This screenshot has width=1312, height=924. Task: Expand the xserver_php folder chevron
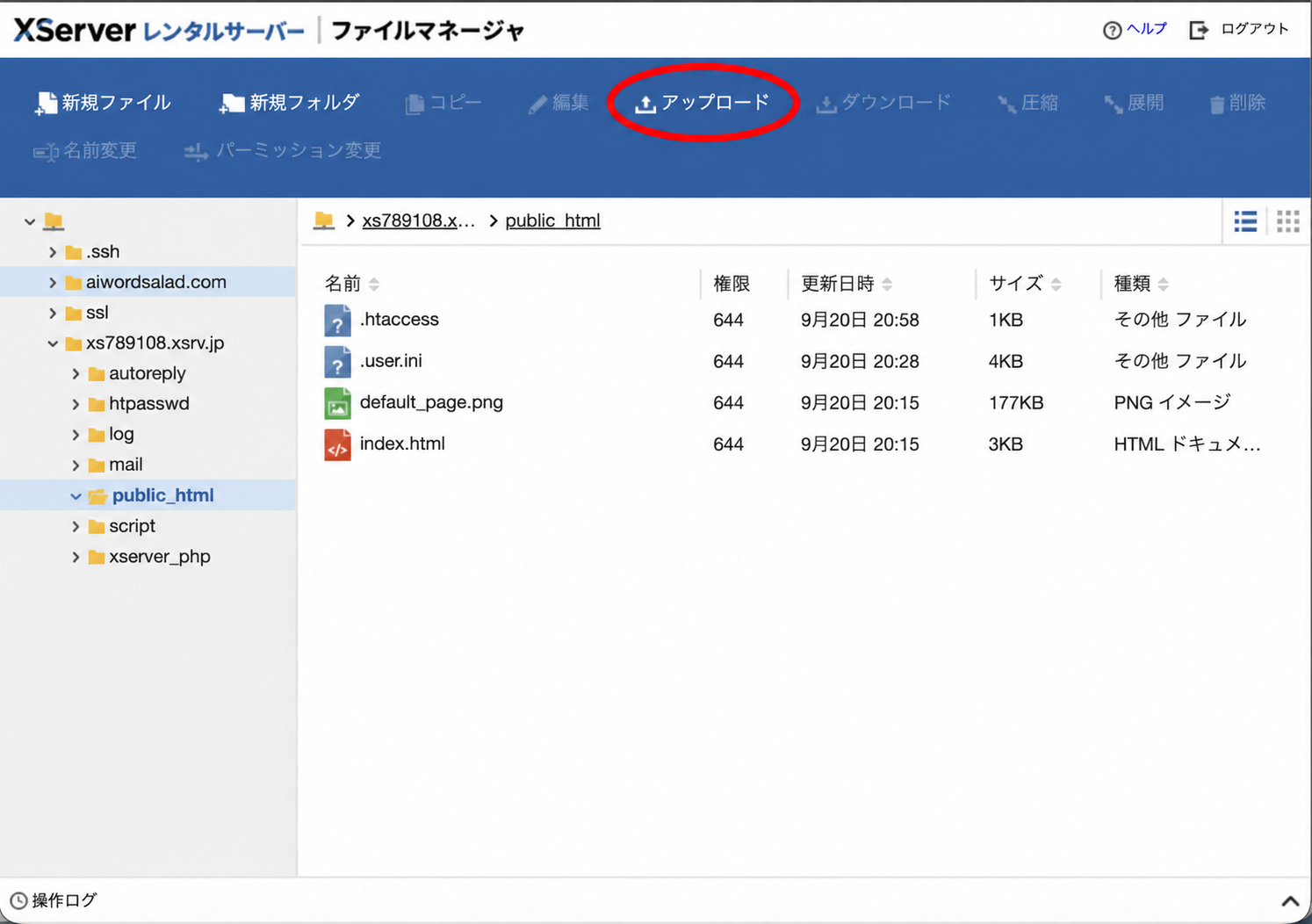click(76, 557)
